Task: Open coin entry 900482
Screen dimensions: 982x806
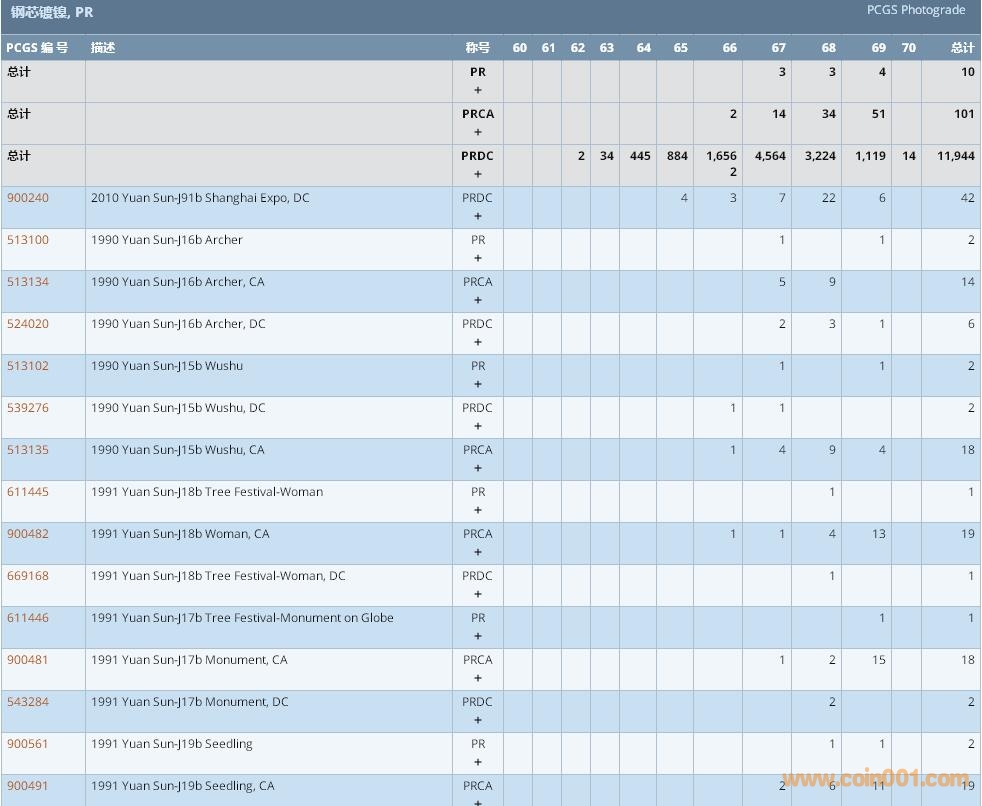Action: [x=28, y=534]
